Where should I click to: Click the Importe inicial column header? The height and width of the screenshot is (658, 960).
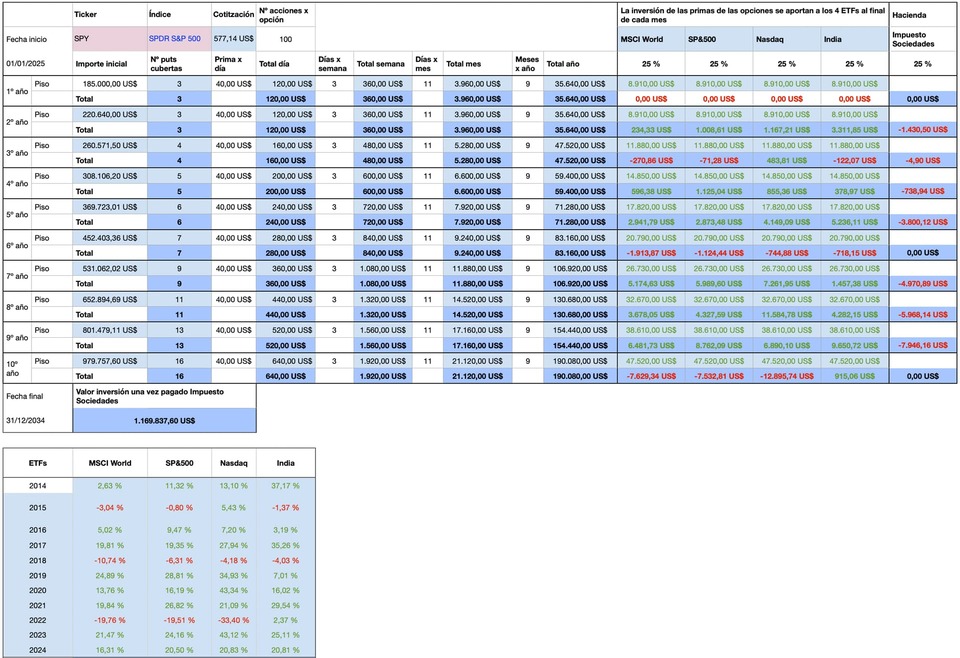click(x=110, y=64)
